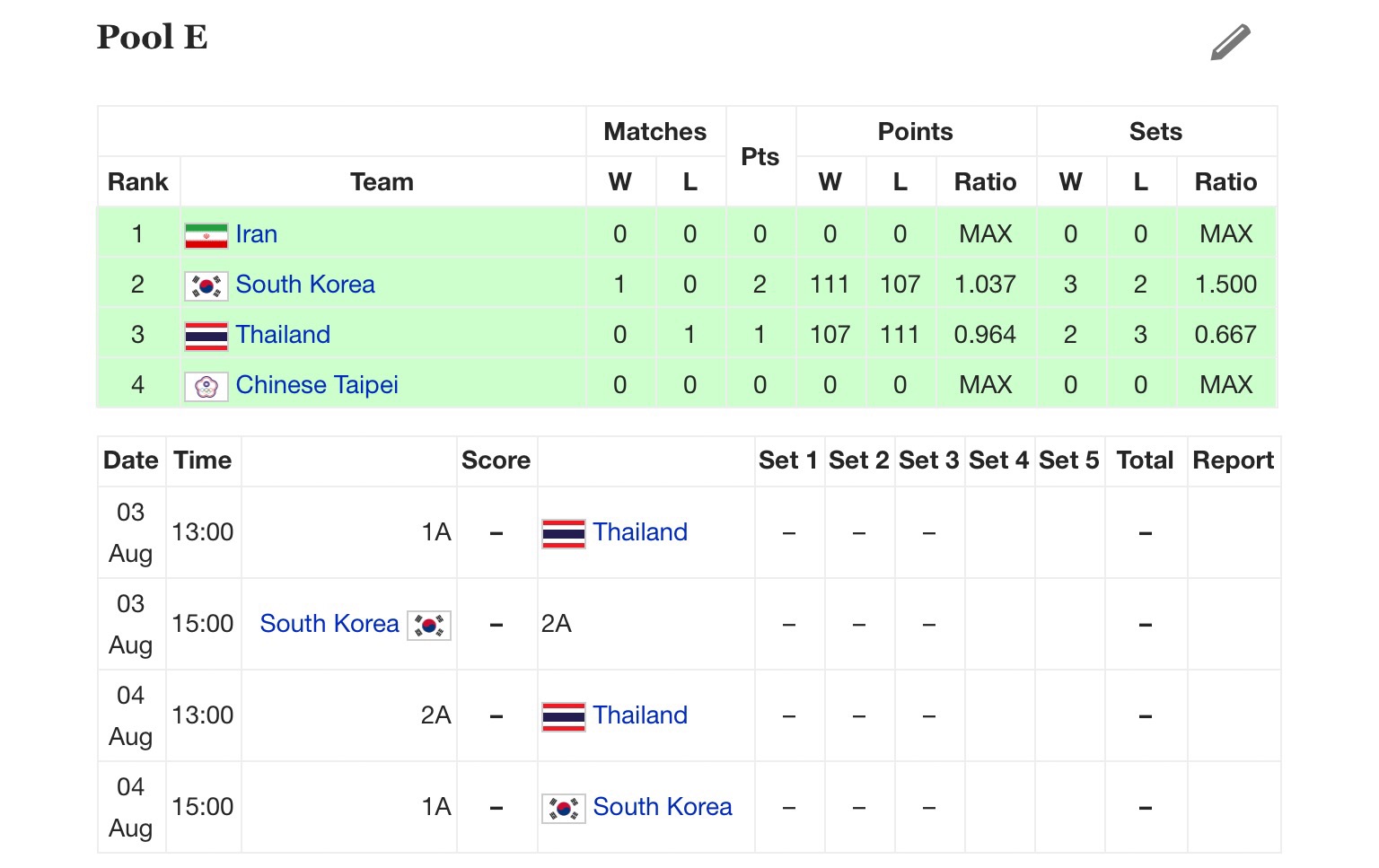
Task: Open Thailand link in standings table
Action: coord(283,335)
